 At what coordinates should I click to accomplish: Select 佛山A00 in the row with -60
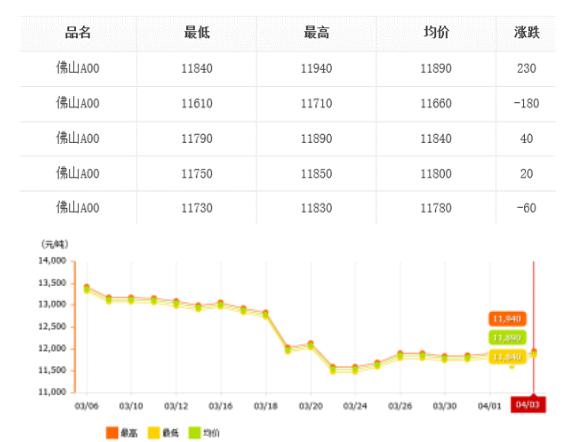pos(78,208)
